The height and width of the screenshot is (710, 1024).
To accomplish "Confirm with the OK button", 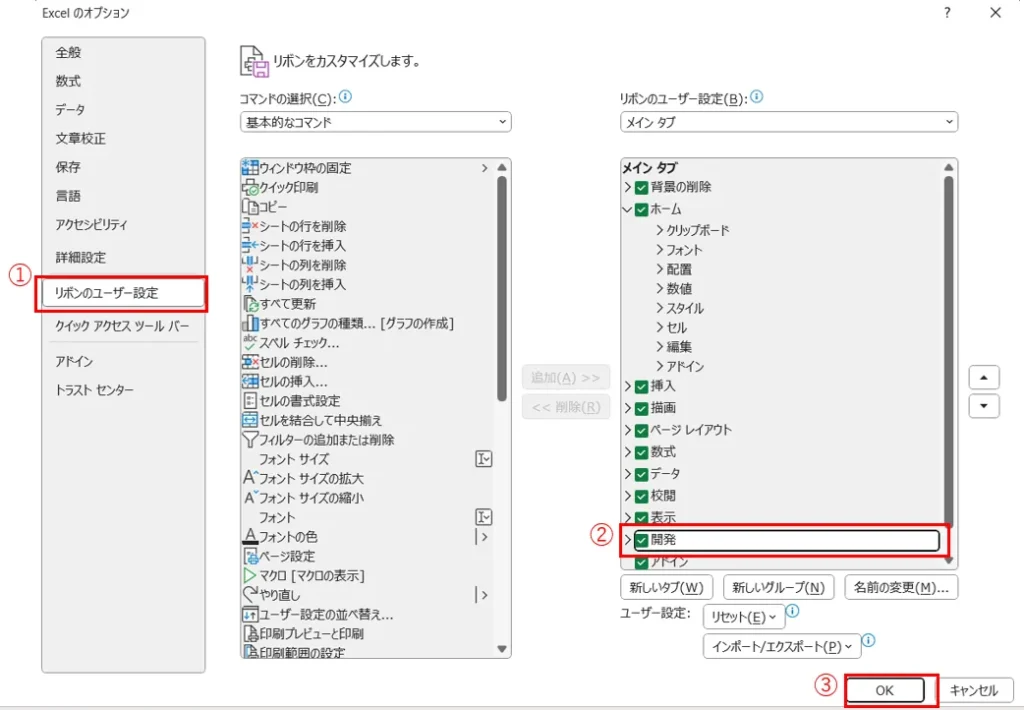I will pyautogui.click(x=885, y=690).
